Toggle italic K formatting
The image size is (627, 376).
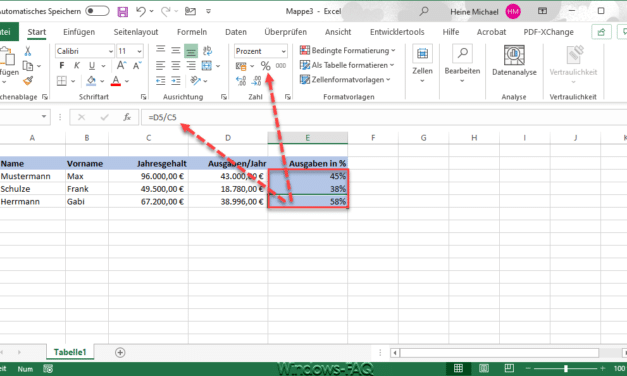(77, 66)
